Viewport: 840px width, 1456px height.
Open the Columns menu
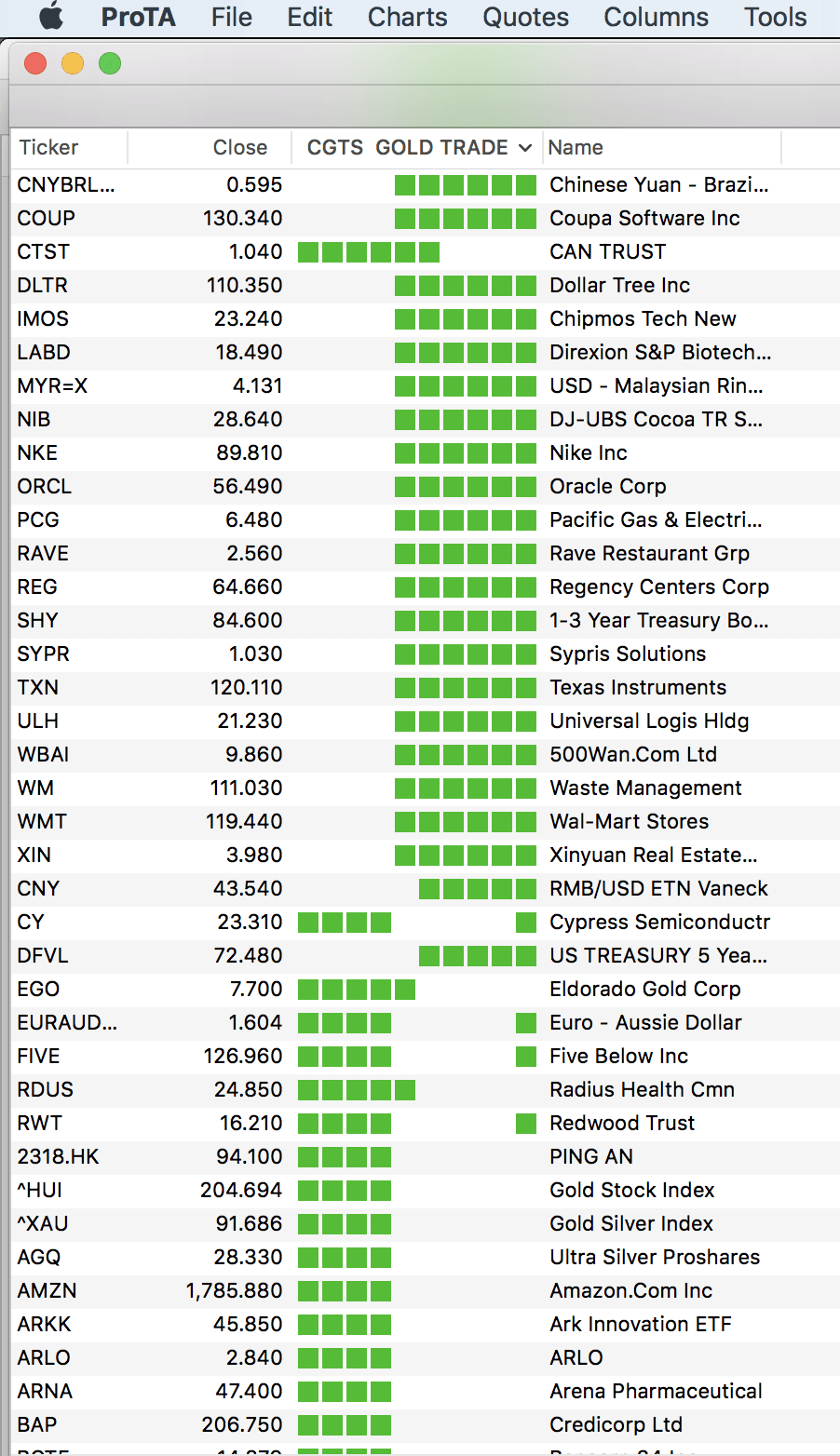pos(656,17)
